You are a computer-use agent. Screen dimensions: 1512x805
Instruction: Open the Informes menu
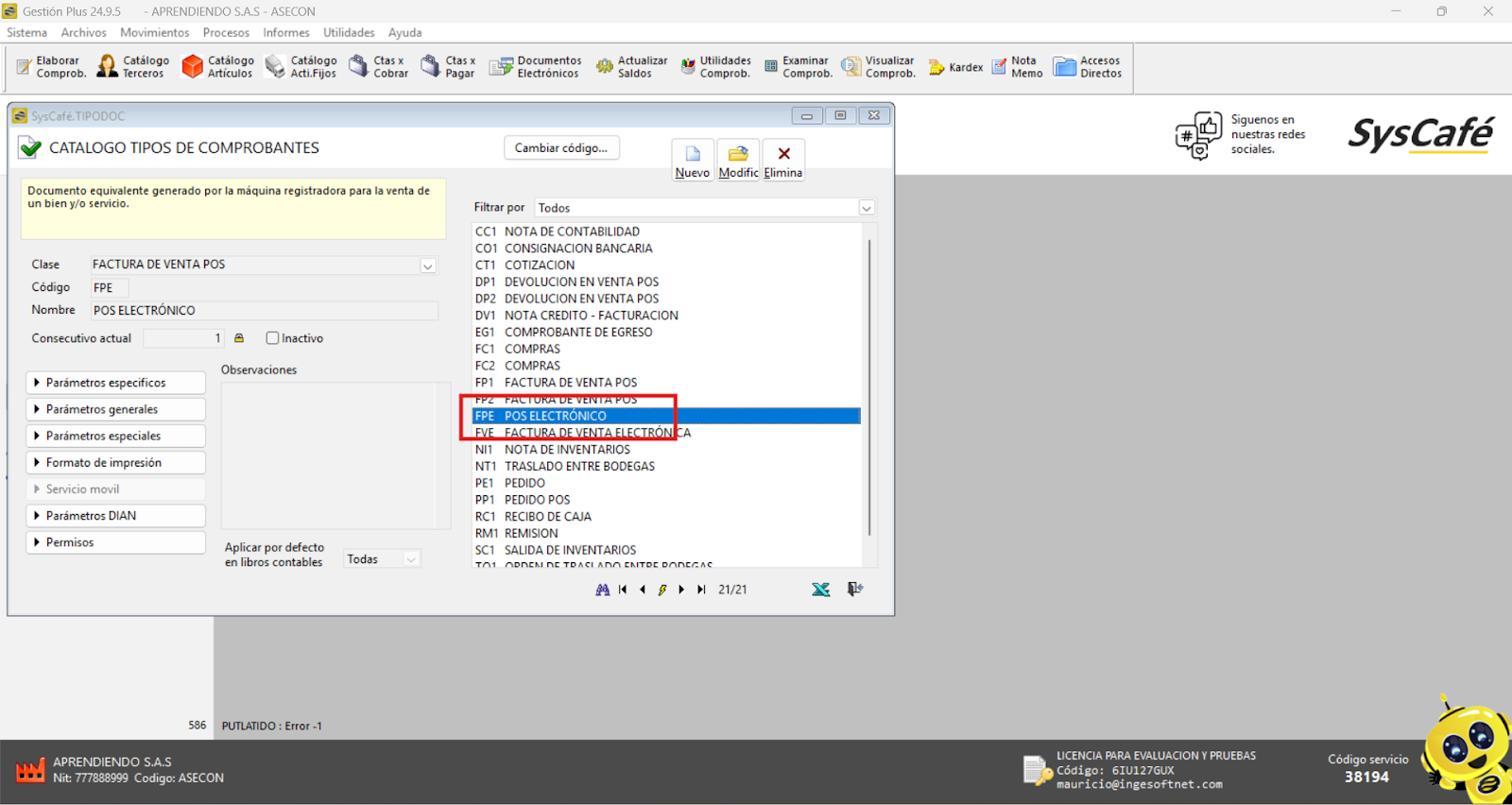click(285, 32)
